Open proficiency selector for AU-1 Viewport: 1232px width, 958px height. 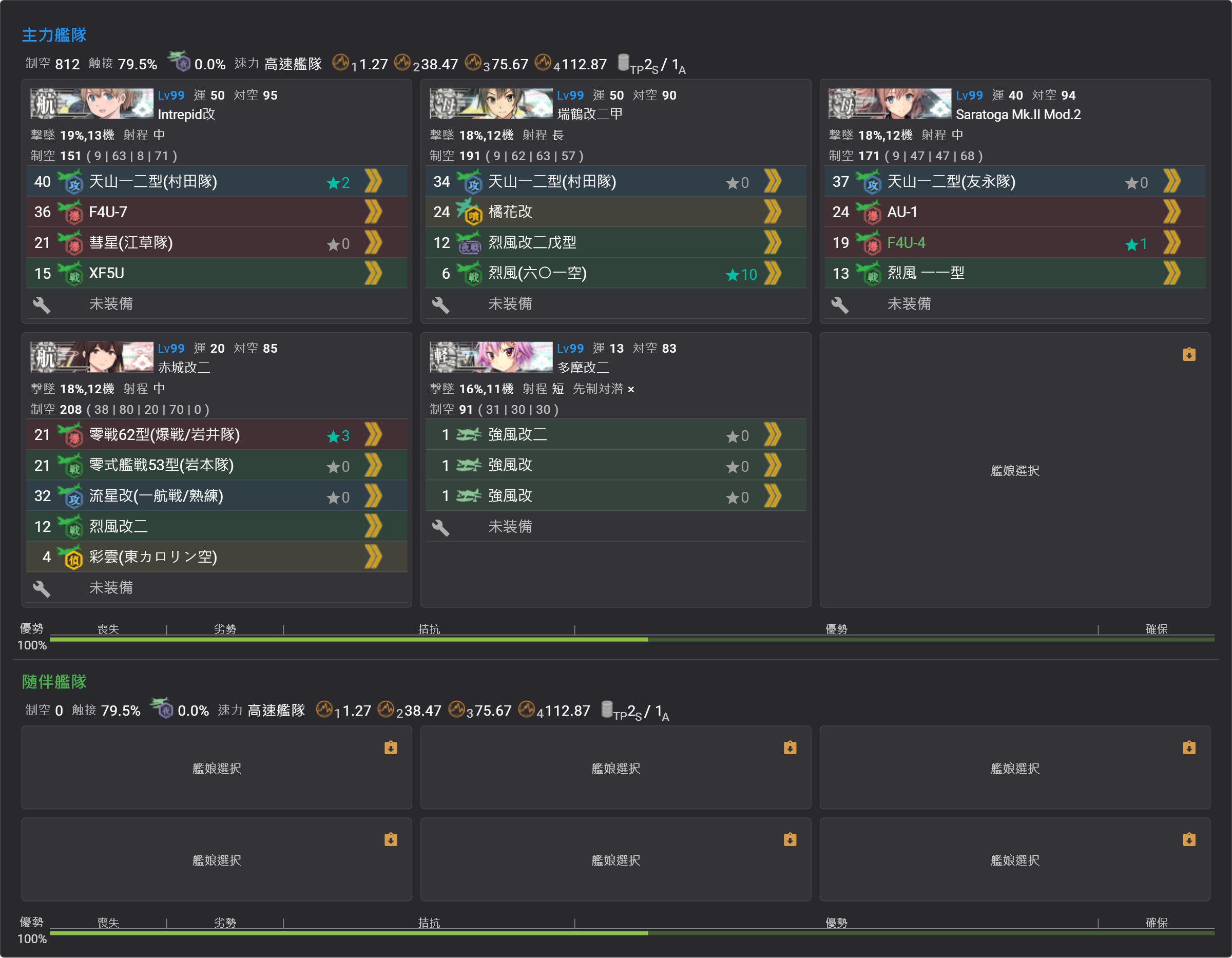(x=1171, y=212)
